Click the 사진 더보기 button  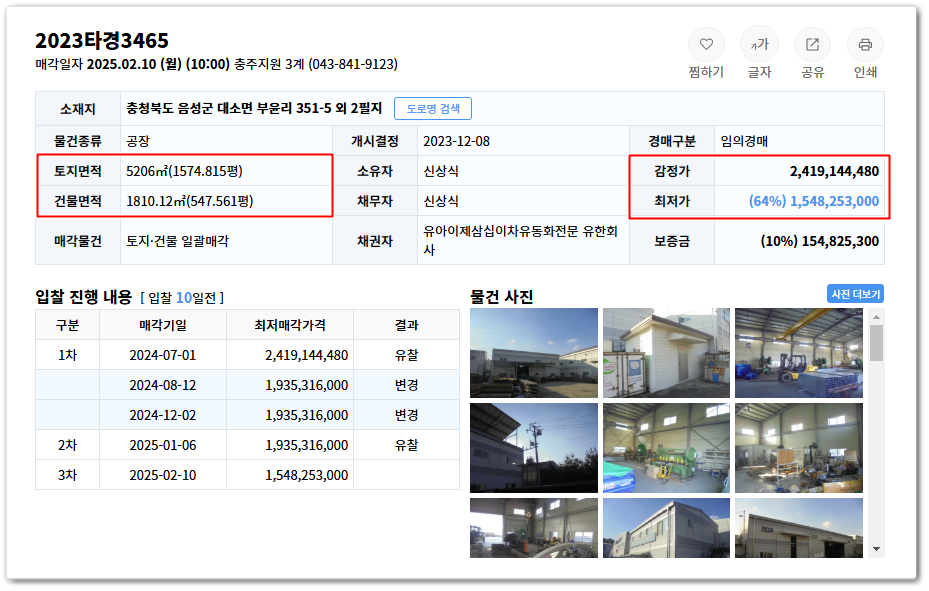(856, 294)
